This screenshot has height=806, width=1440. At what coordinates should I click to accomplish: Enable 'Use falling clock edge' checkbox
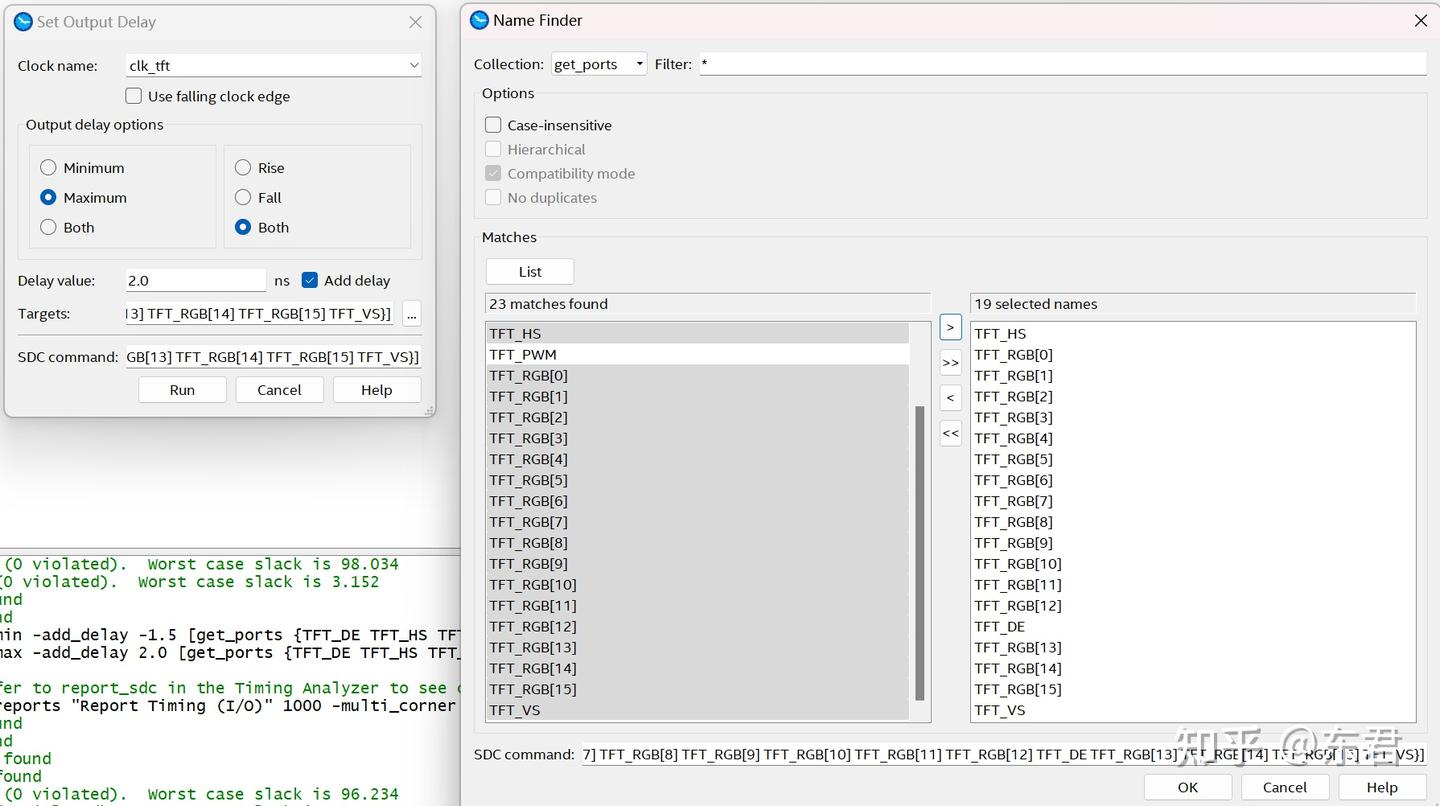pyautogui.click(x=134, y=96)
